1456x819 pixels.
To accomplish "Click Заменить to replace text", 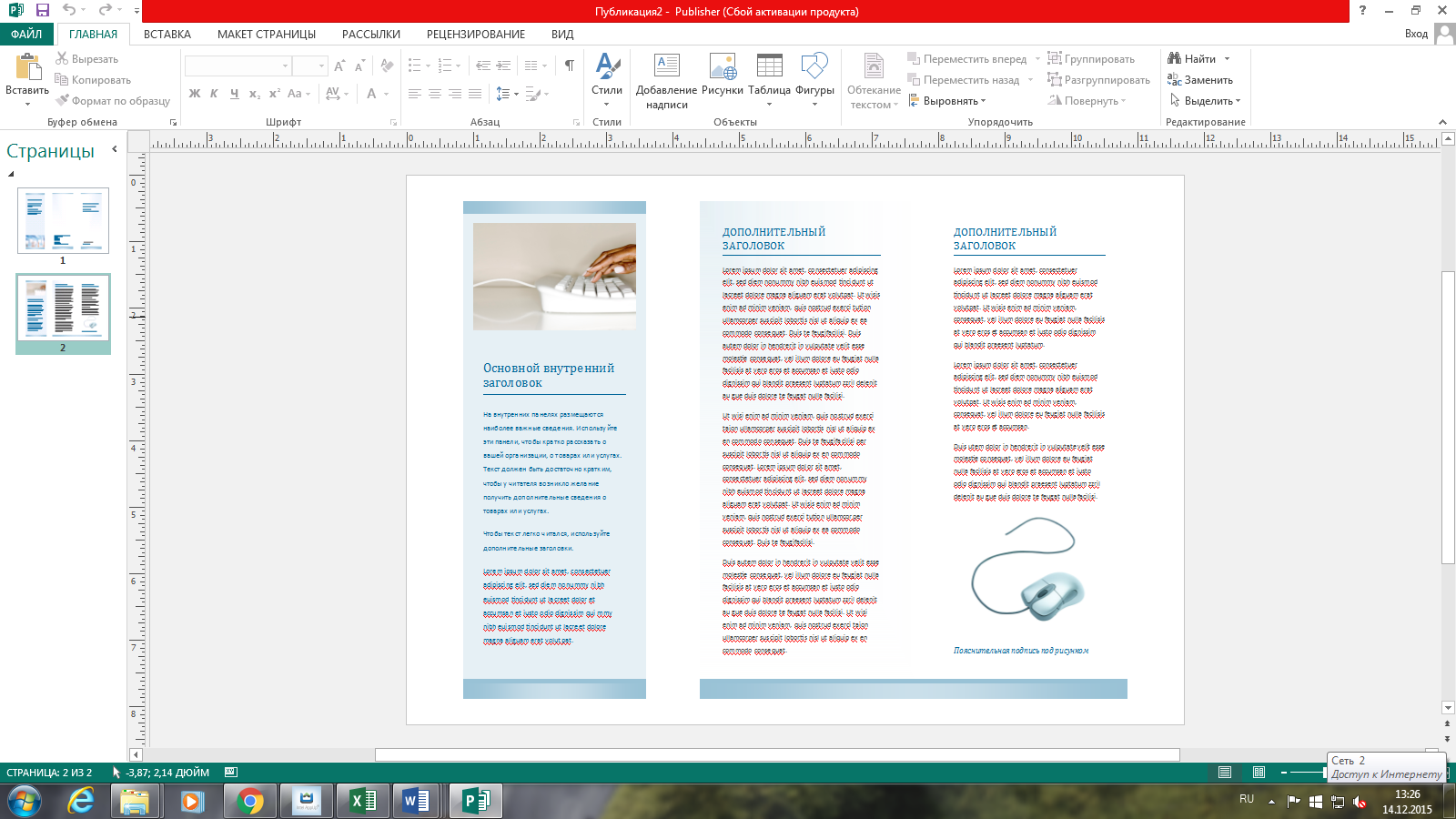I will 1200,80.
